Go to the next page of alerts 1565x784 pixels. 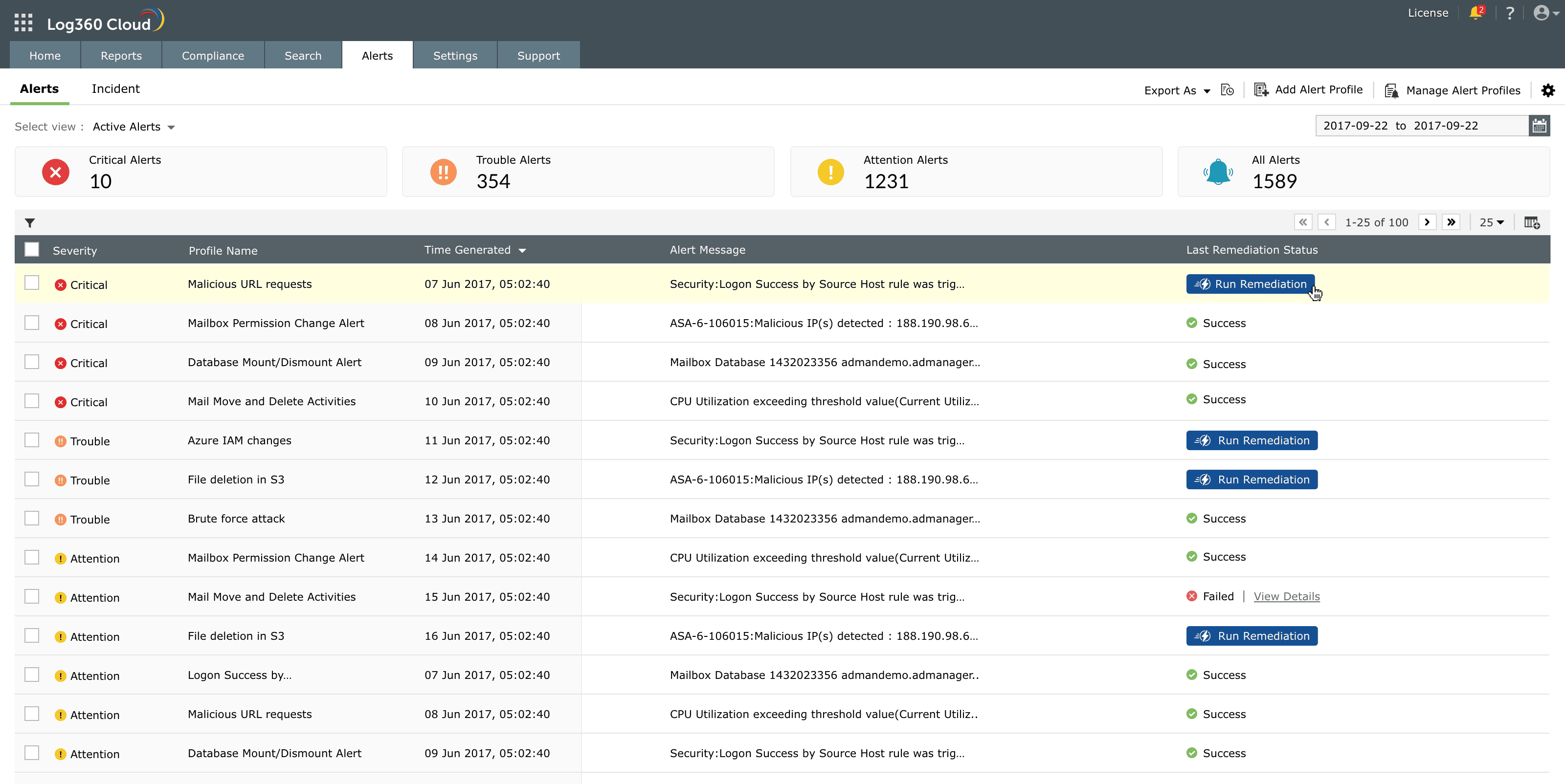pyautogui.click(x=1427, y=222)
